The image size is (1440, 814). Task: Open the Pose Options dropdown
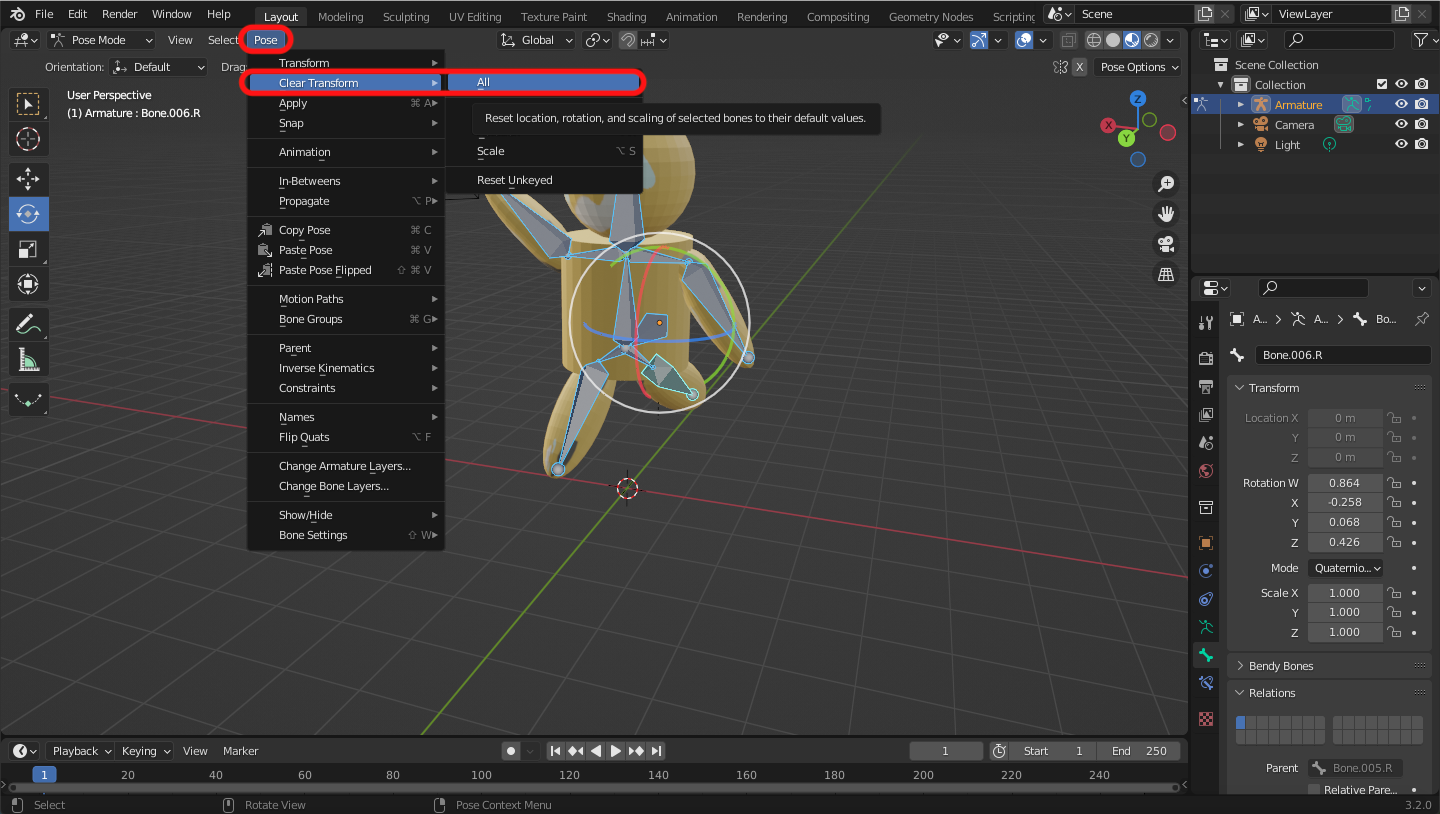[1138, 67]
